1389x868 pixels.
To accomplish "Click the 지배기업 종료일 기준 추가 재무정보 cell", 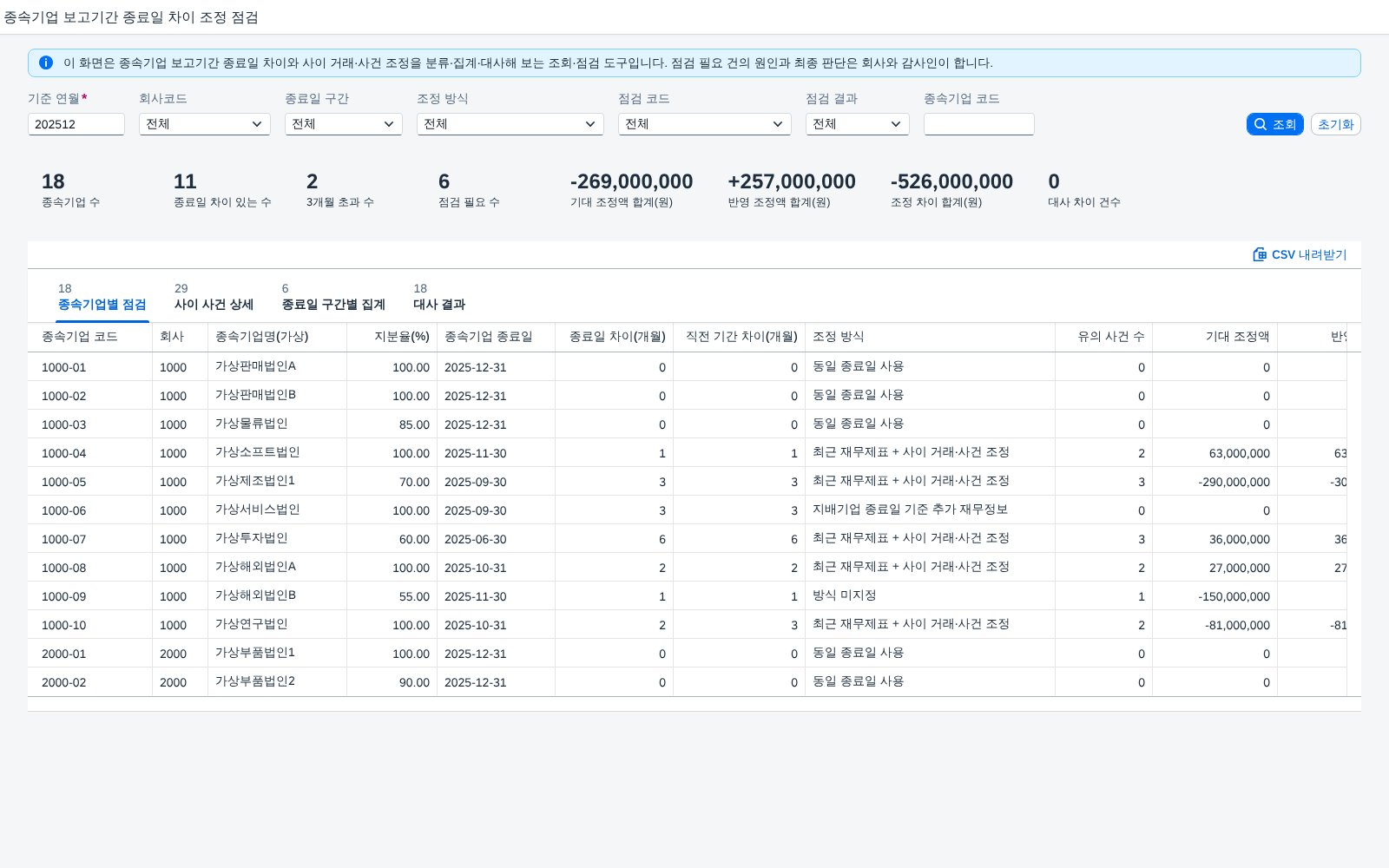I will (x=931, y=510).
